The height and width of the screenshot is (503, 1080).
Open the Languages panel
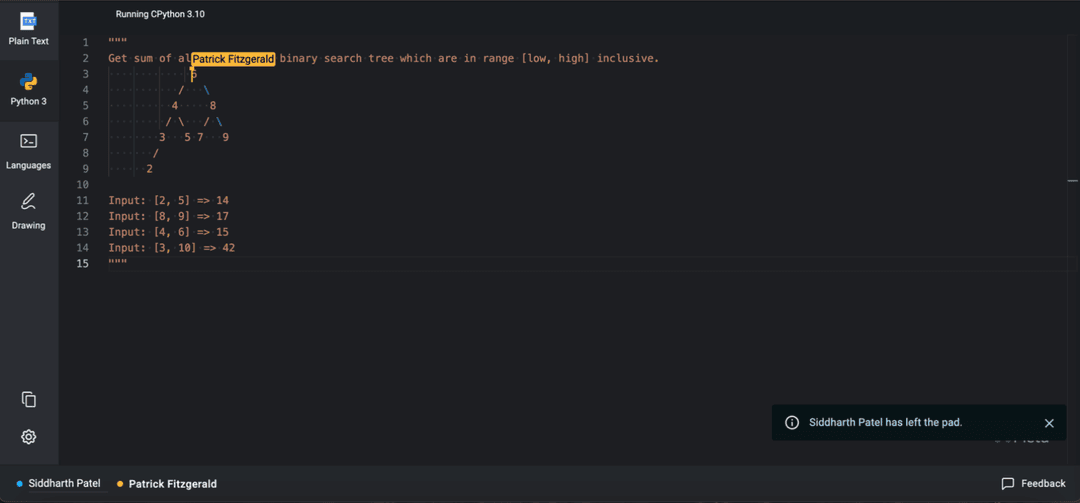pyautogui.click(x=28, y=152)
